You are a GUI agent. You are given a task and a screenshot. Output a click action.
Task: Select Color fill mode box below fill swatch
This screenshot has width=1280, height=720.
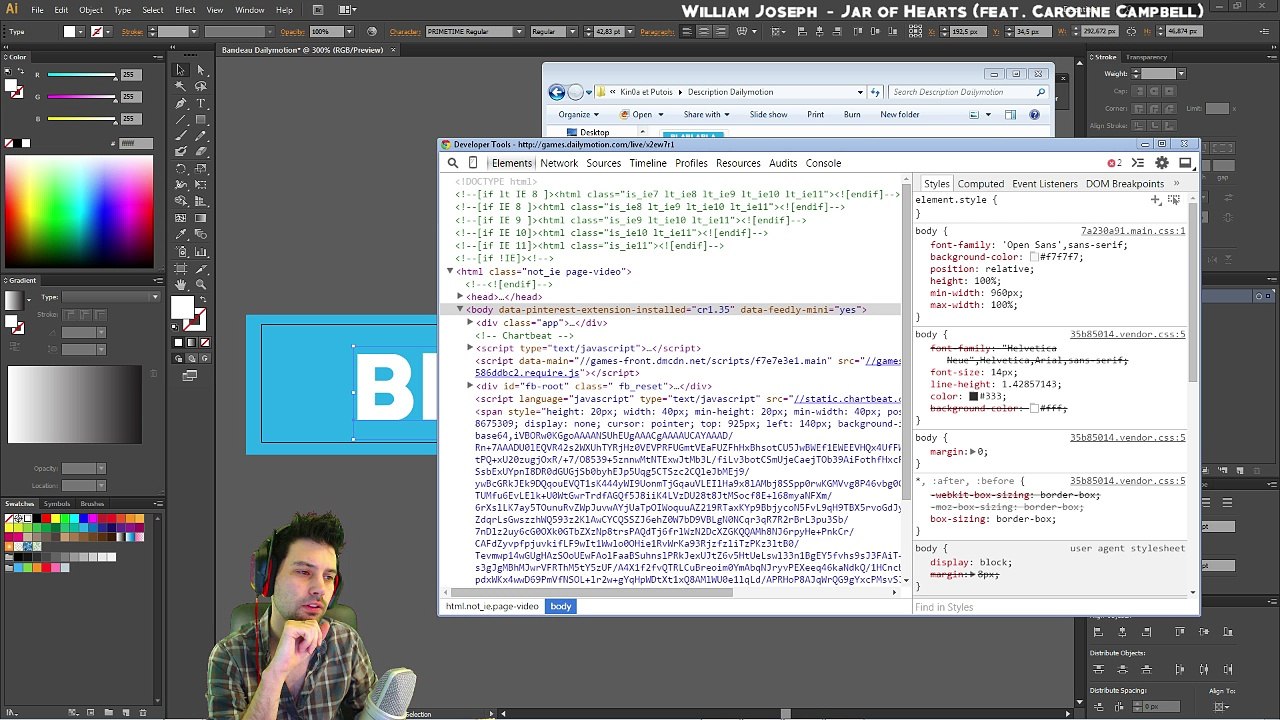pyautogui.click(x=178, y=343)
